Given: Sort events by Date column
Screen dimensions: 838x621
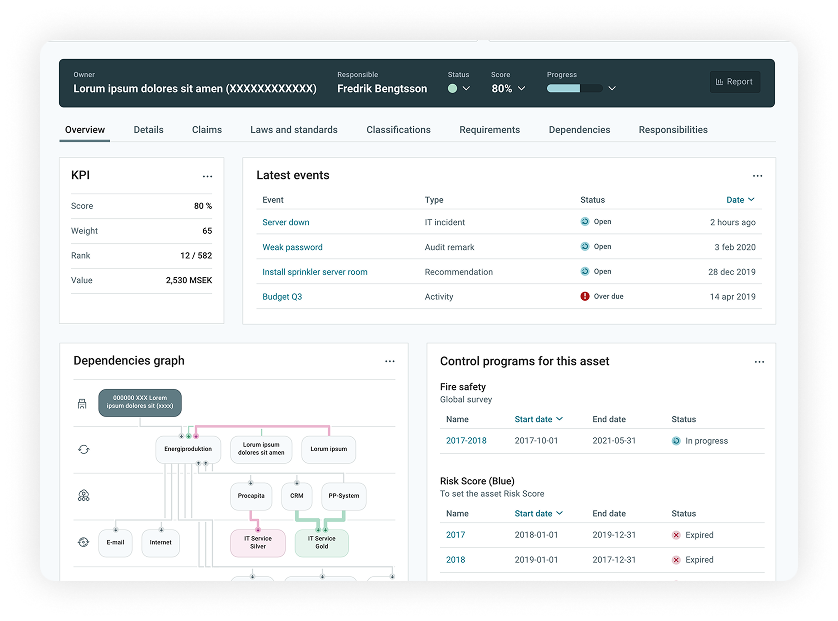Looking at the screenshot, I should 740,200.
